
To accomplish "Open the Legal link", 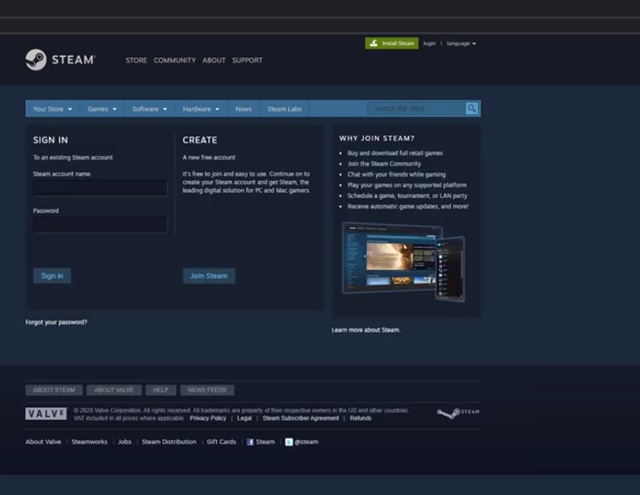I will (x=244, y=418).
